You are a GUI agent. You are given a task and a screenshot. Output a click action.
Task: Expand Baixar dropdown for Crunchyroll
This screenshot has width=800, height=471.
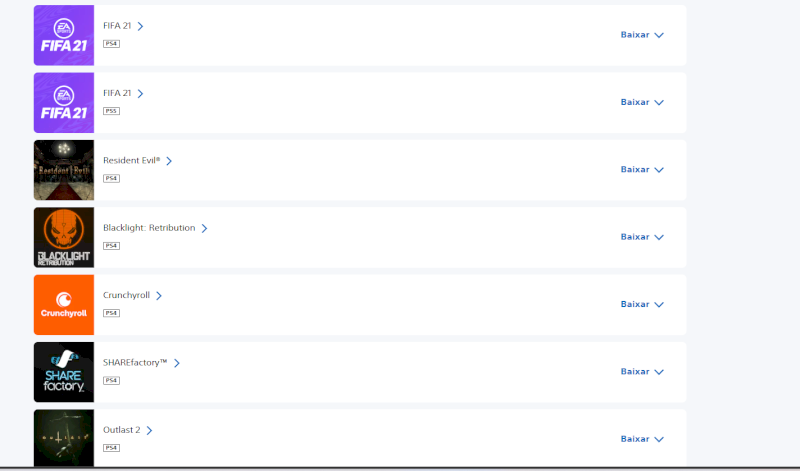tap(642, 304)
